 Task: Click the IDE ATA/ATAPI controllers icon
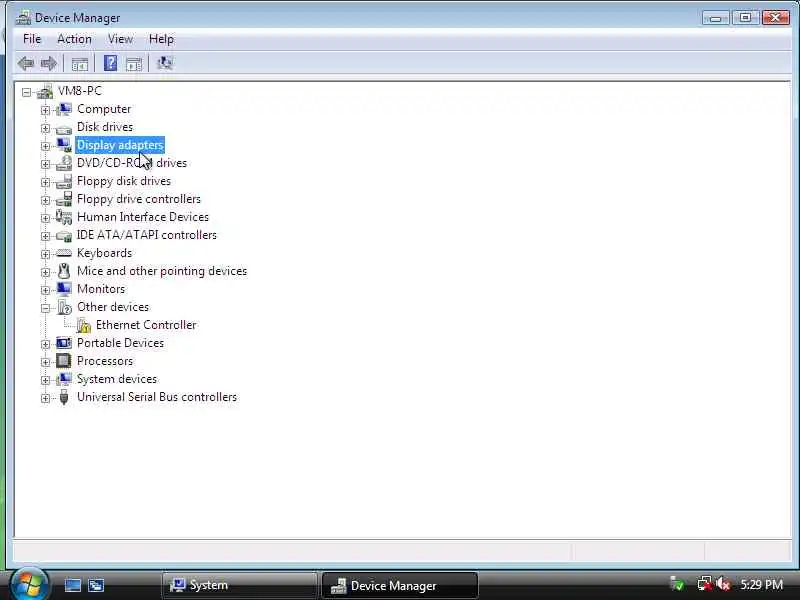[x=64, y=236]
